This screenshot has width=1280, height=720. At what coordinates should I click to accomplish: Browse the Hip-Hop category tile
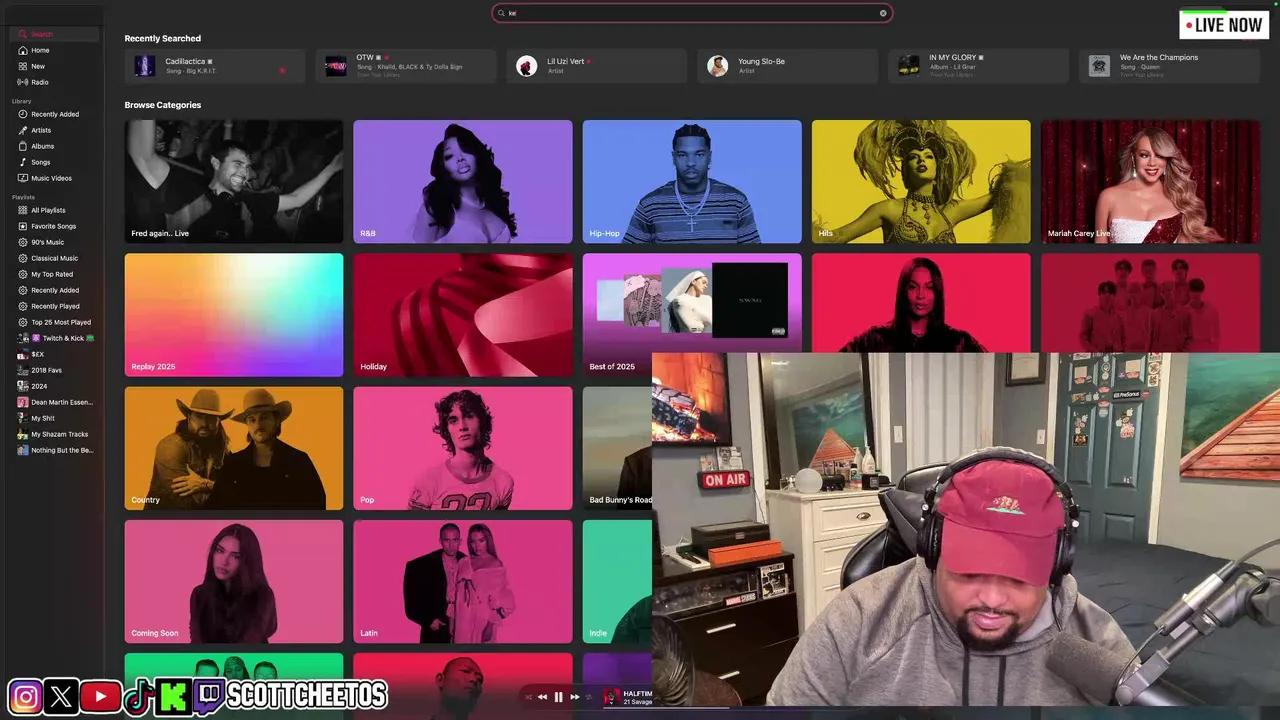tap(692, 182)
